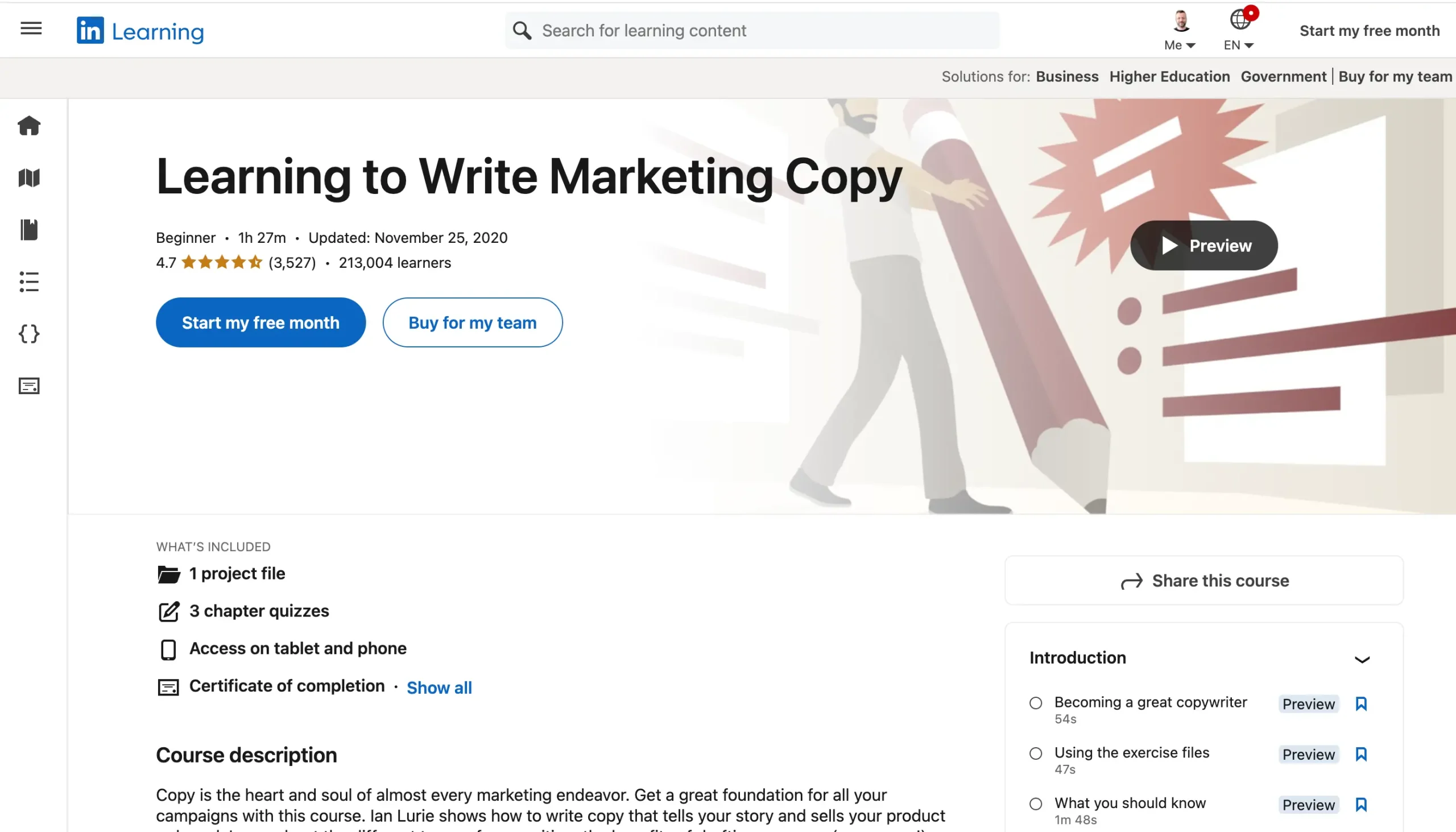Open the open-book sidebar icon
Viewport: 1456px width, 832px height.
pos(29,177)
